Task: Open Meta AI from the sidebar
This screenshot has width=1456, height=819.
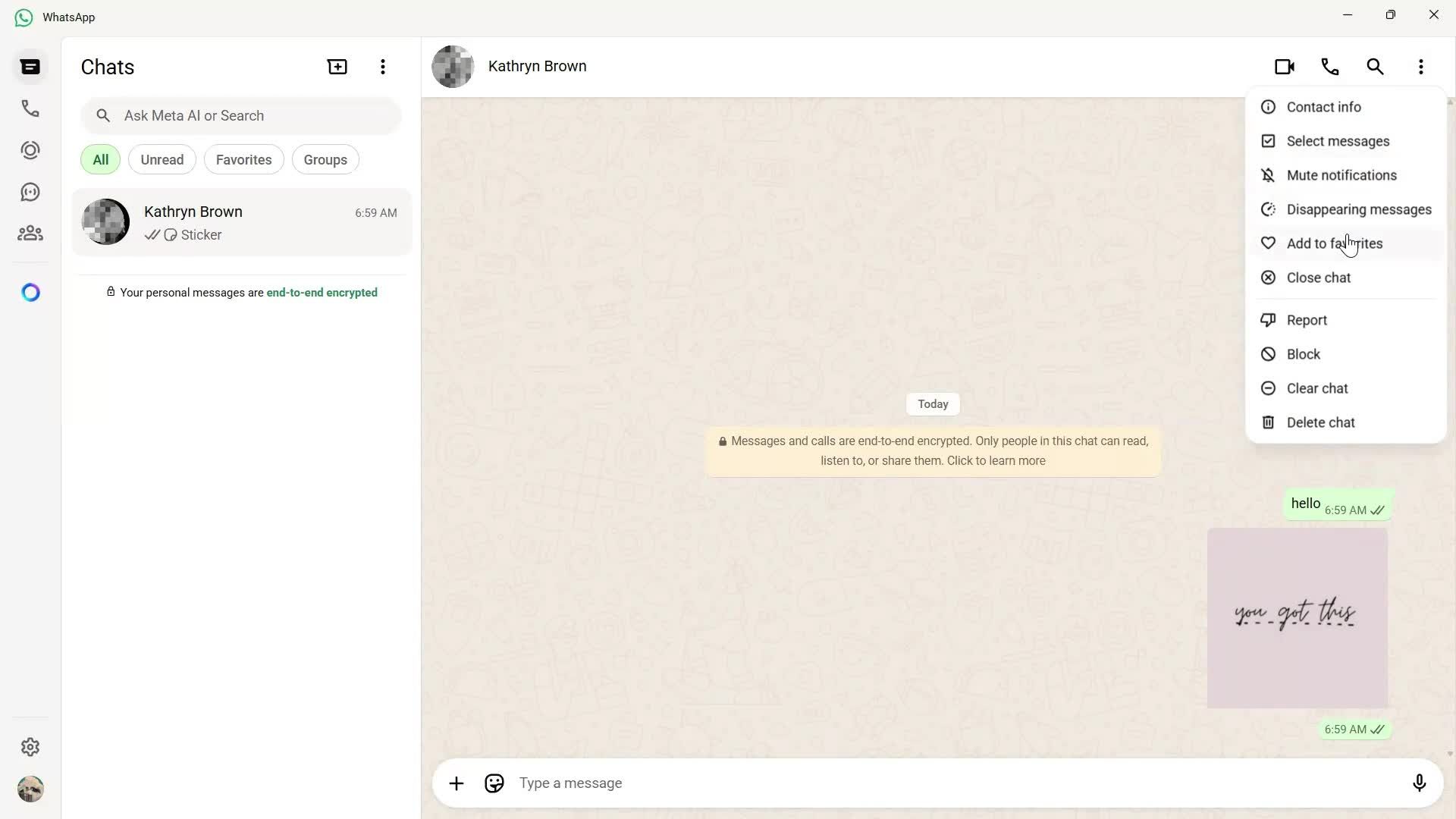Action: (x=30, y=292)
